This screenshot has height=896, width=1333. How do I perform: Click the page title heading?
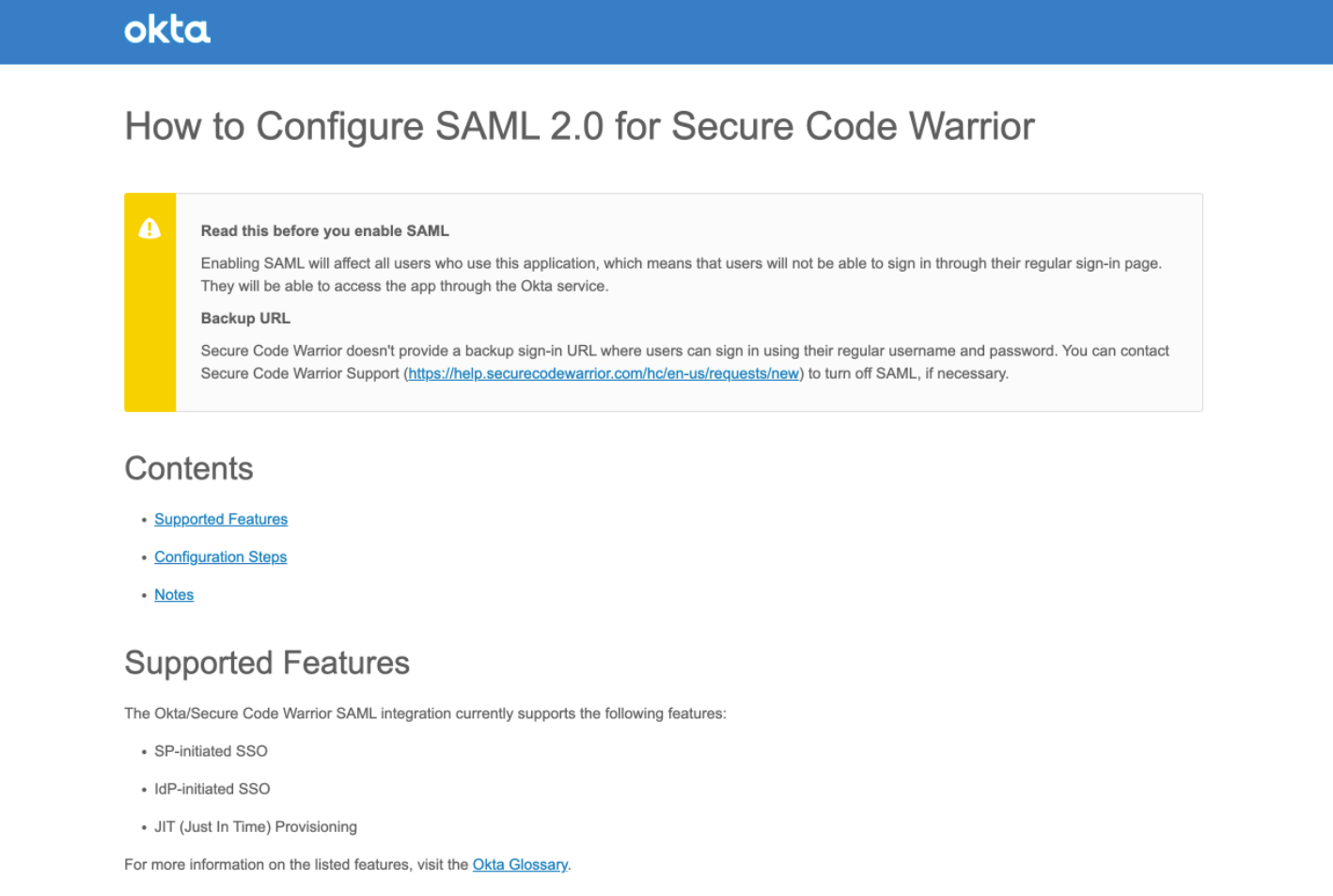[x=579, y=126]
